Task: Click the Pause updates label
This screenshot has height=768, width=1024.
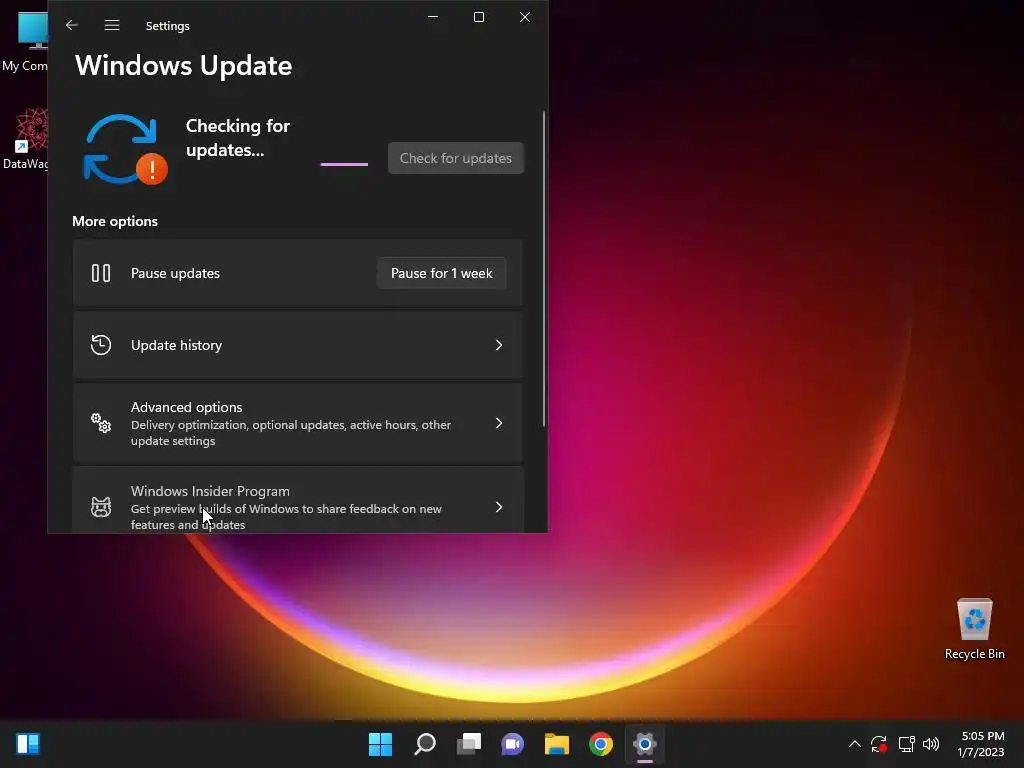Action: (175, 273)
